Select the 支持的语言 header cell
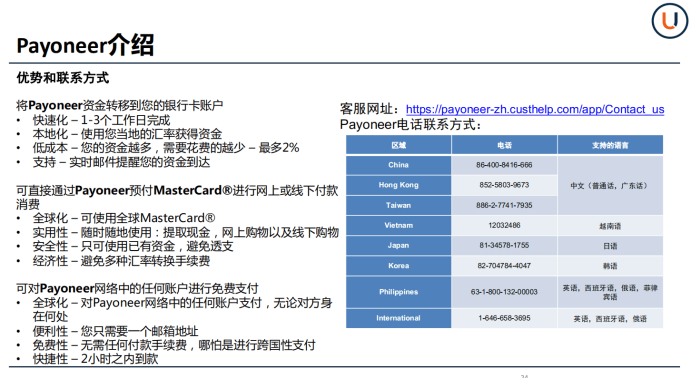This screenshot has width=692, height=379. (610, 145)
